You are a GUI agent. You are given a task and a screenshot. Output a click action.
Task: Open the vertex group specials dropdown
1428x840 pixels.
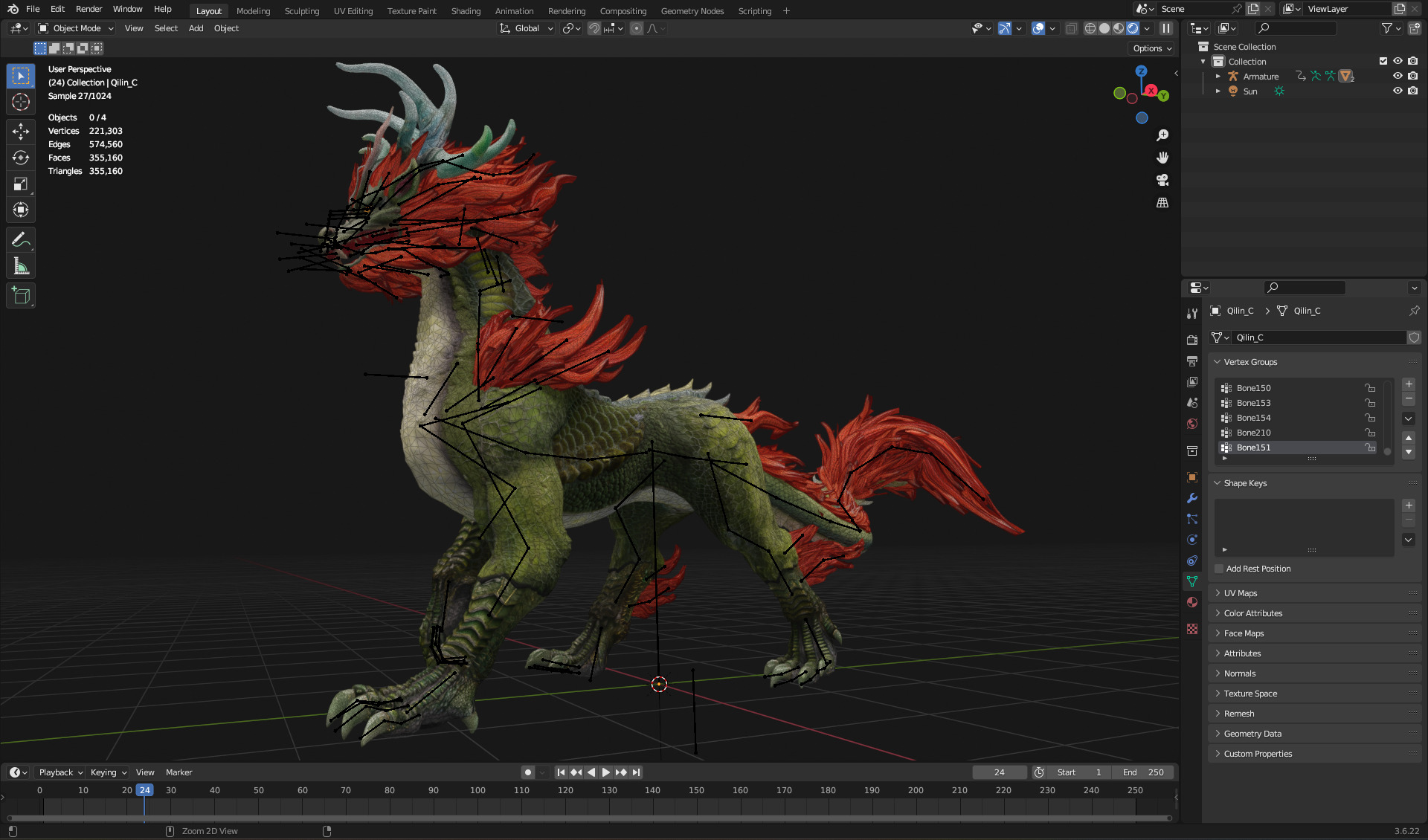point(1409,419)
